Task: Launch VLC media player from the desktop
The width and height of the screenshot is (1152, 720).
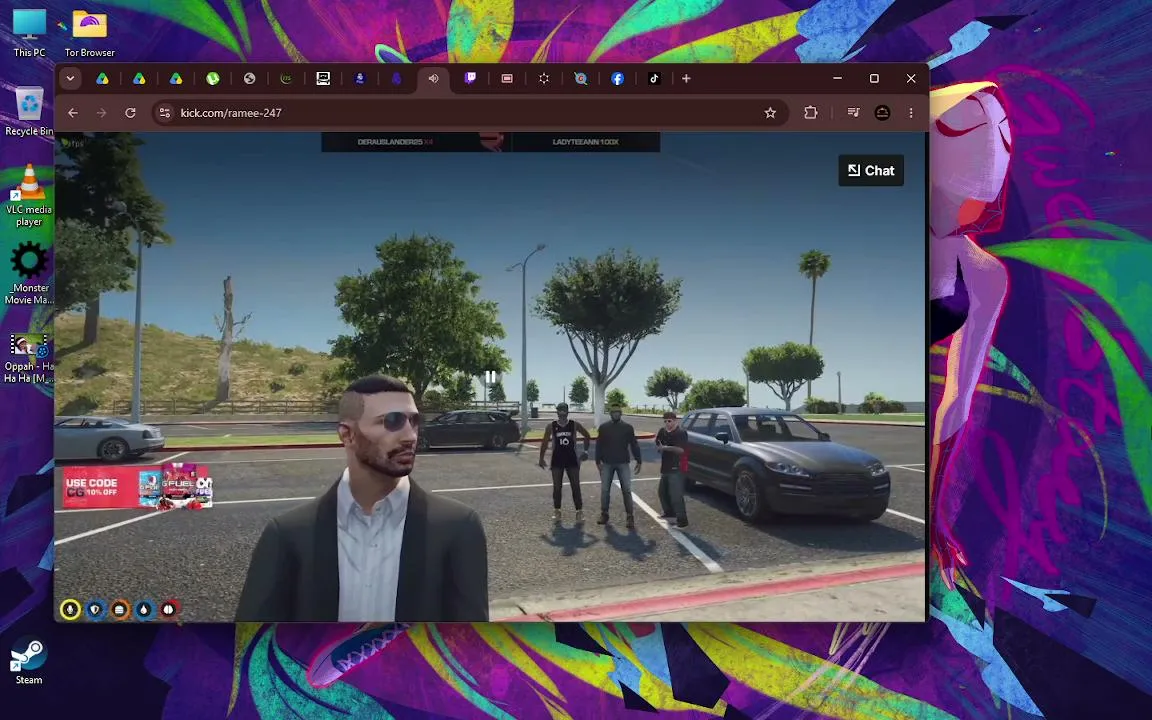Action: (29, 195)
